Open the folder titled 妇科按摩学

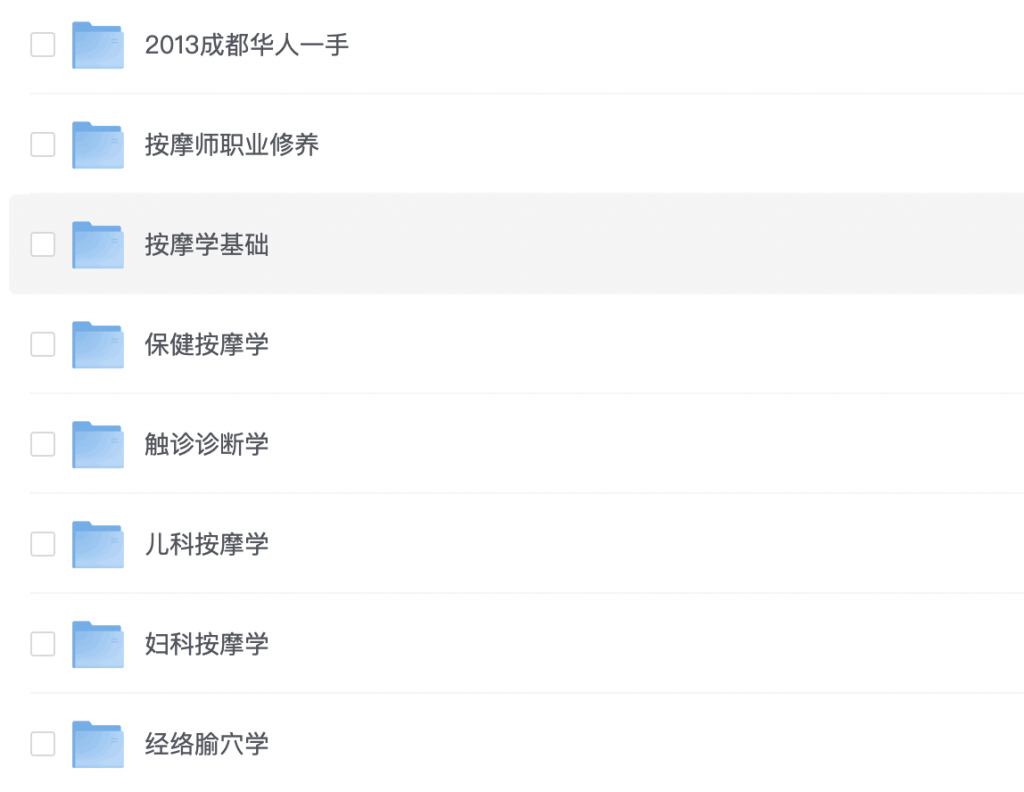click(x=207, y=644)
